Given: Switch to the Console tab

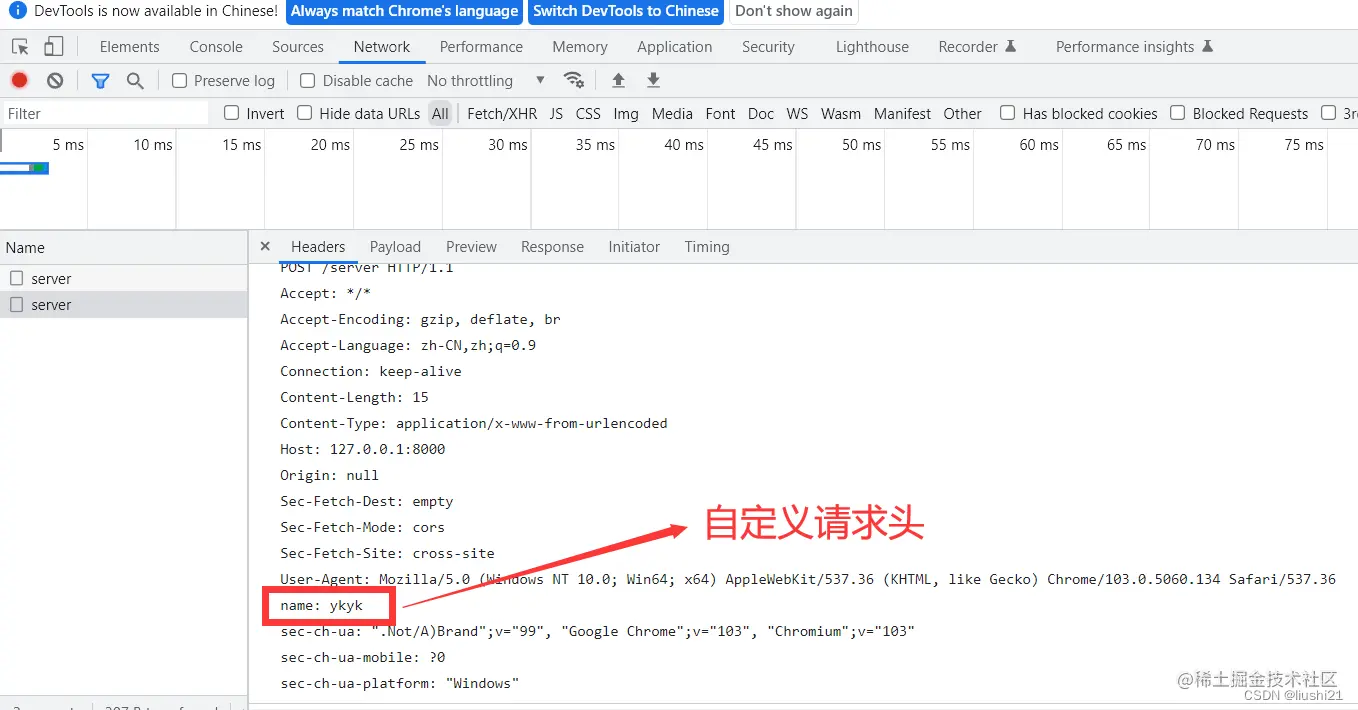Looking at the screenshot, I should [216, 47].
